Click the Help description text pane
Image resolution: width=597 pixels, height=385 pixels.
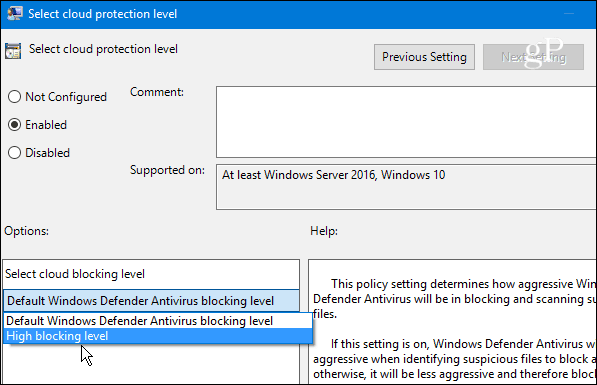[x=452, y=322]
